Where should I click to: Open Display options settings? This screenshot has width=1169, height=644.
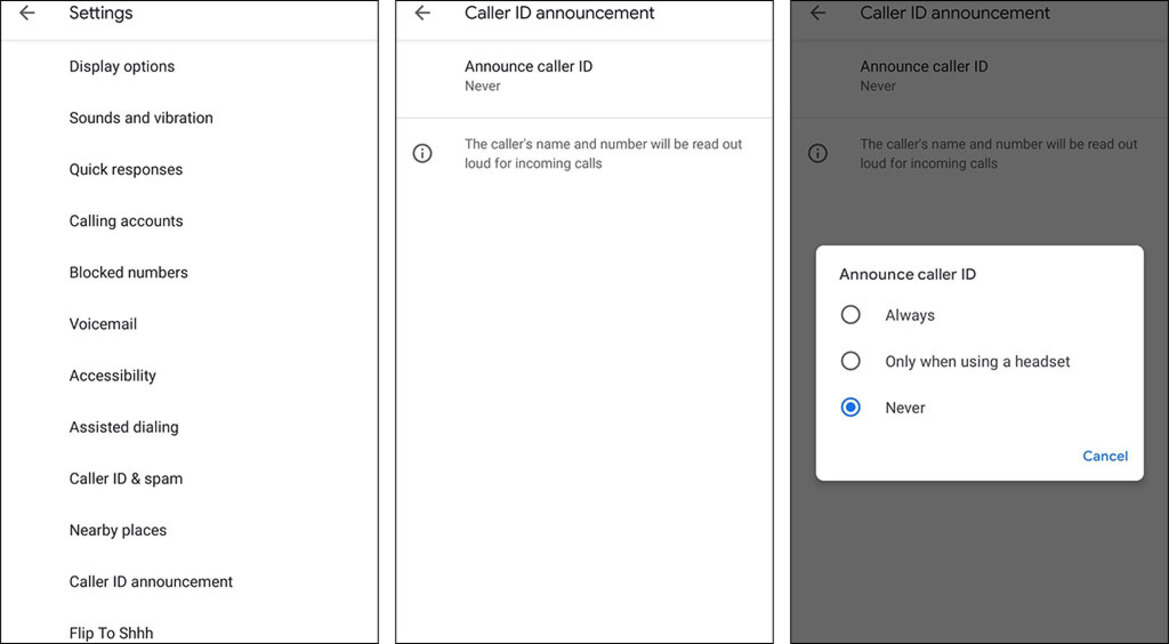[189, 66]
